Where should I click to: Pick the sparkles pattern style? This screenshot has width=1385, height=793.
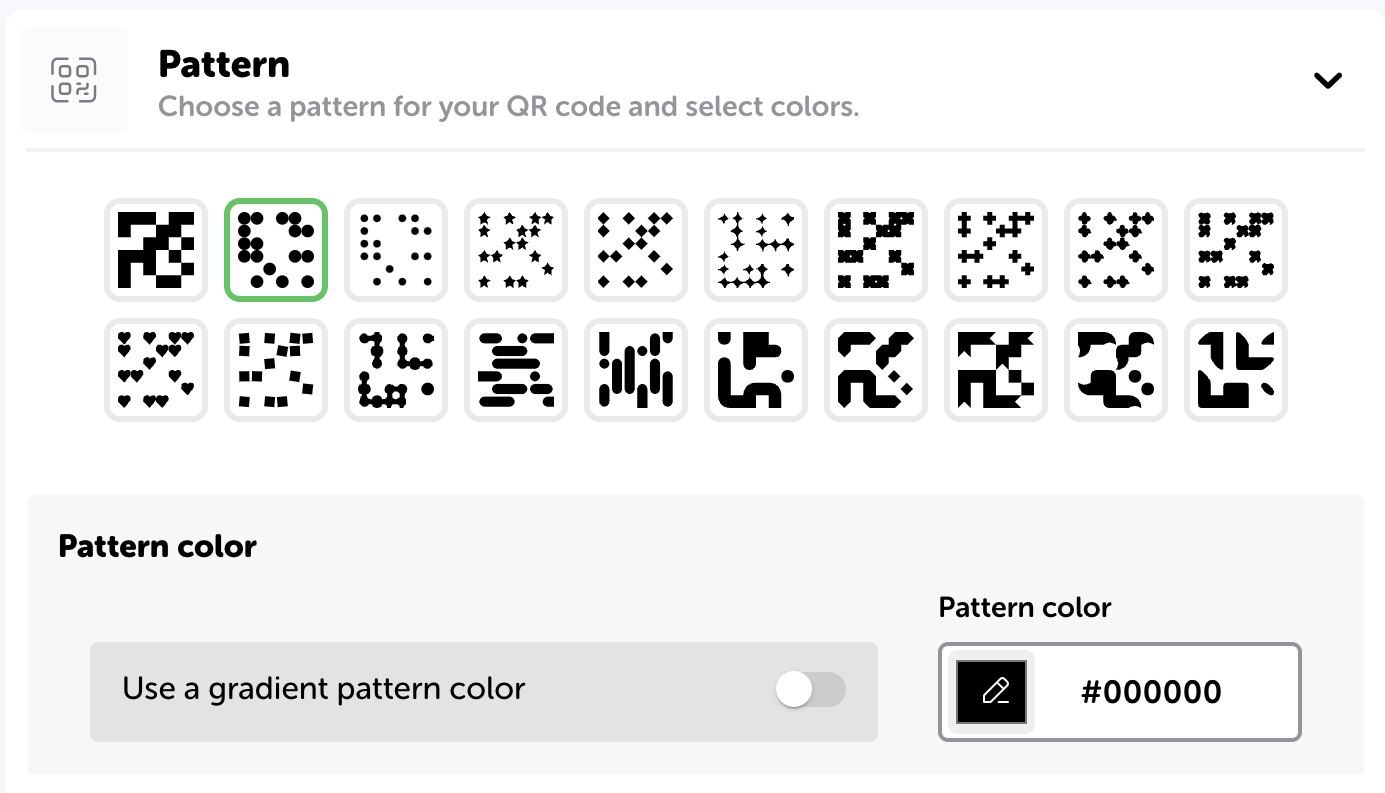(756, 250)
